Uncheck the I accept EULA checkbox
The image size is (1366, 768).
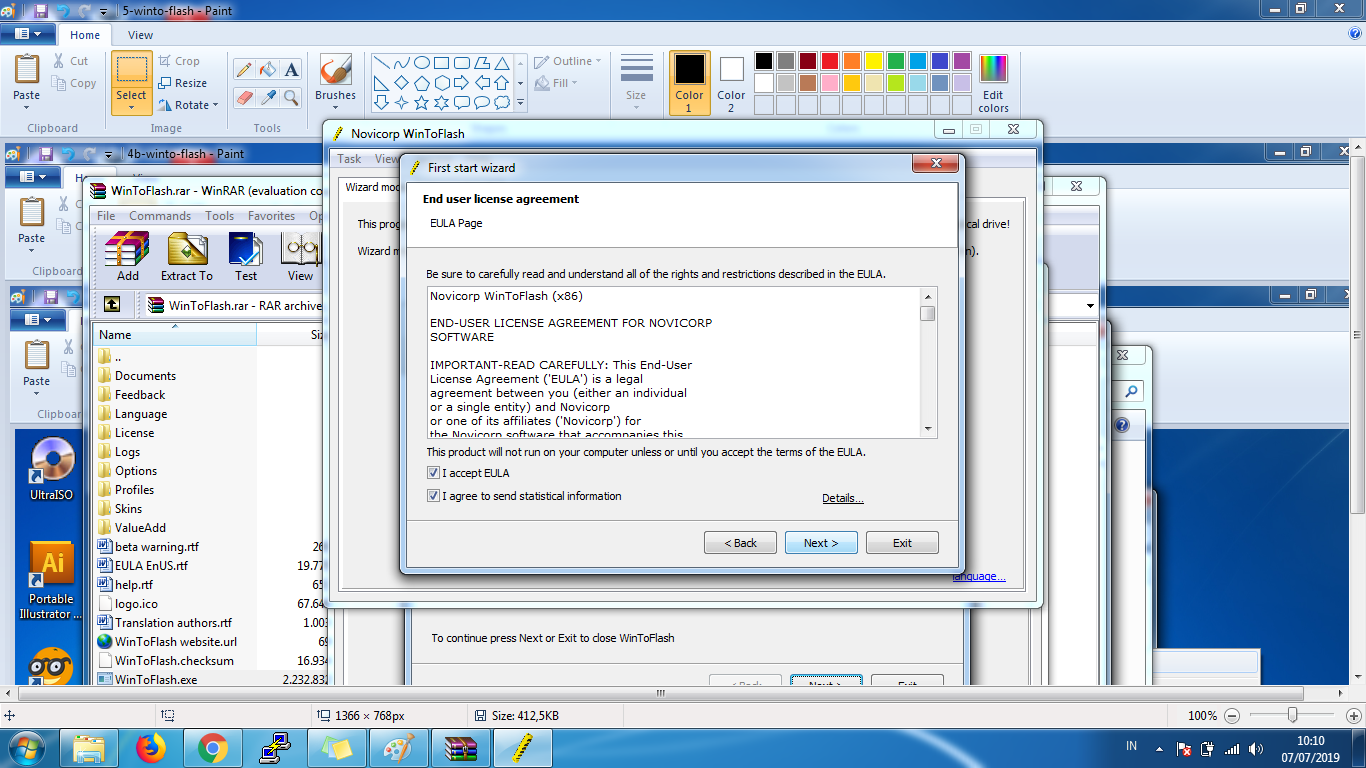[x=433, y=473]
